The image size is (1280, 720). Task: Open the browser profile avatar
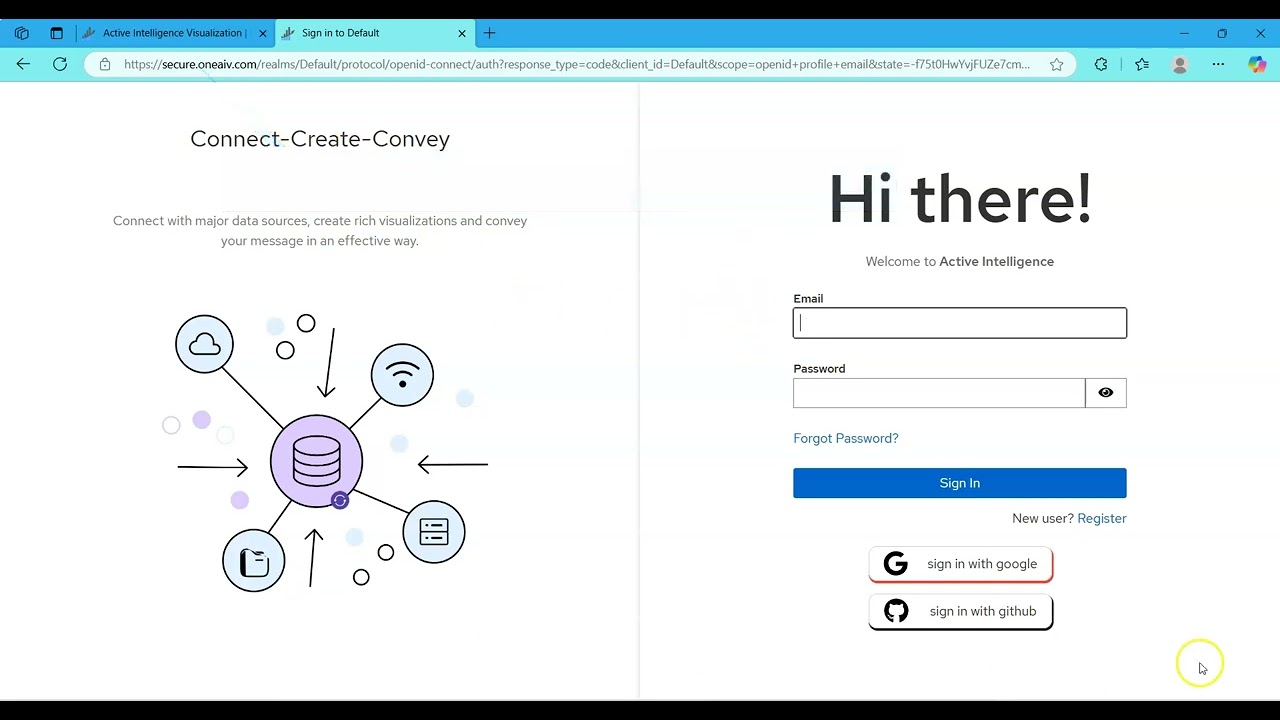click(x=1180, y=64)
